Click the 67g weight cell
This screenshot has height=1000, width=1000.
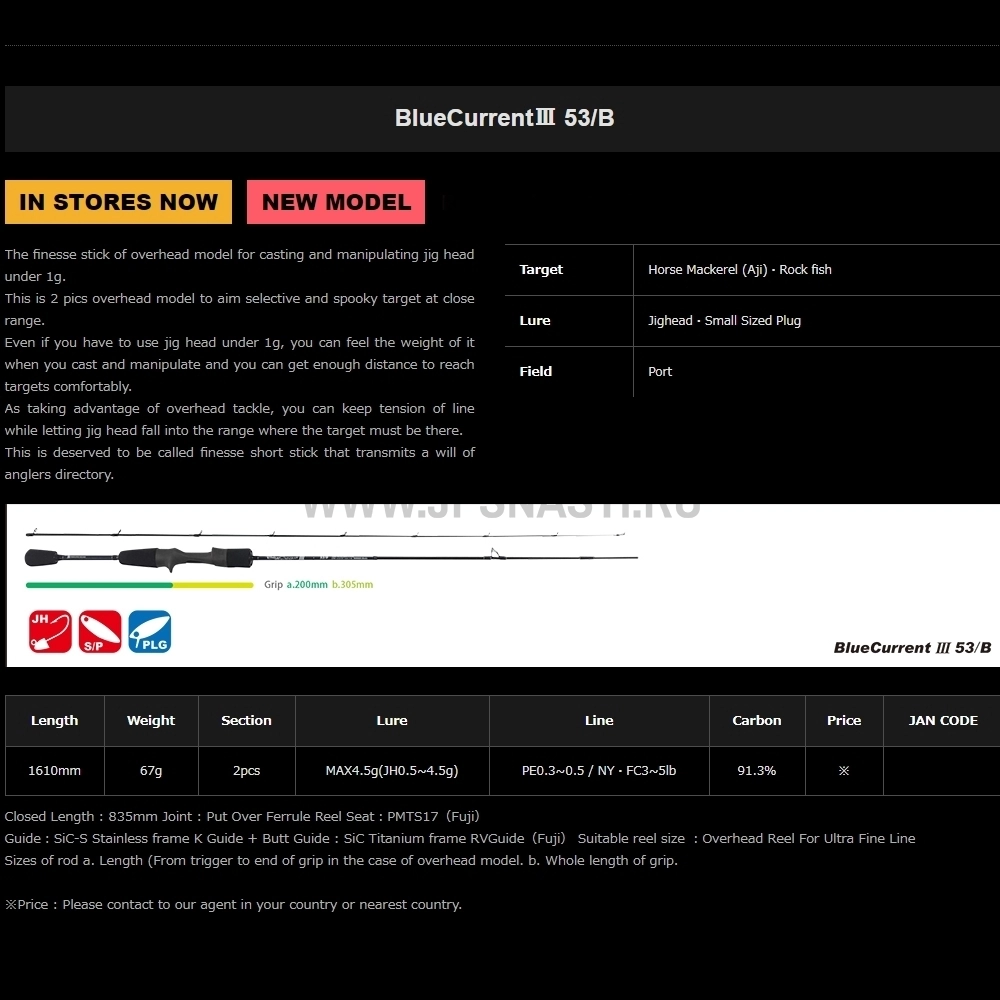151,771
